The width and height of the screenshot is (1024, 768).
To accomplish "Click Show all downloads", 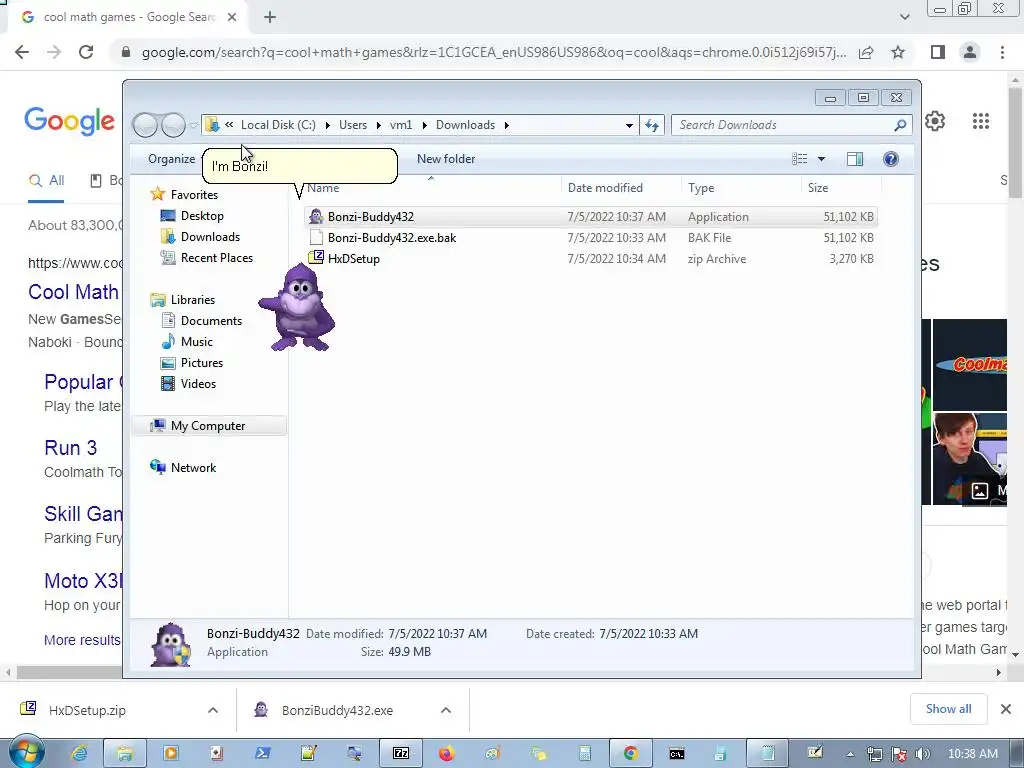I will pyautogui.click(x=948, y=709).
